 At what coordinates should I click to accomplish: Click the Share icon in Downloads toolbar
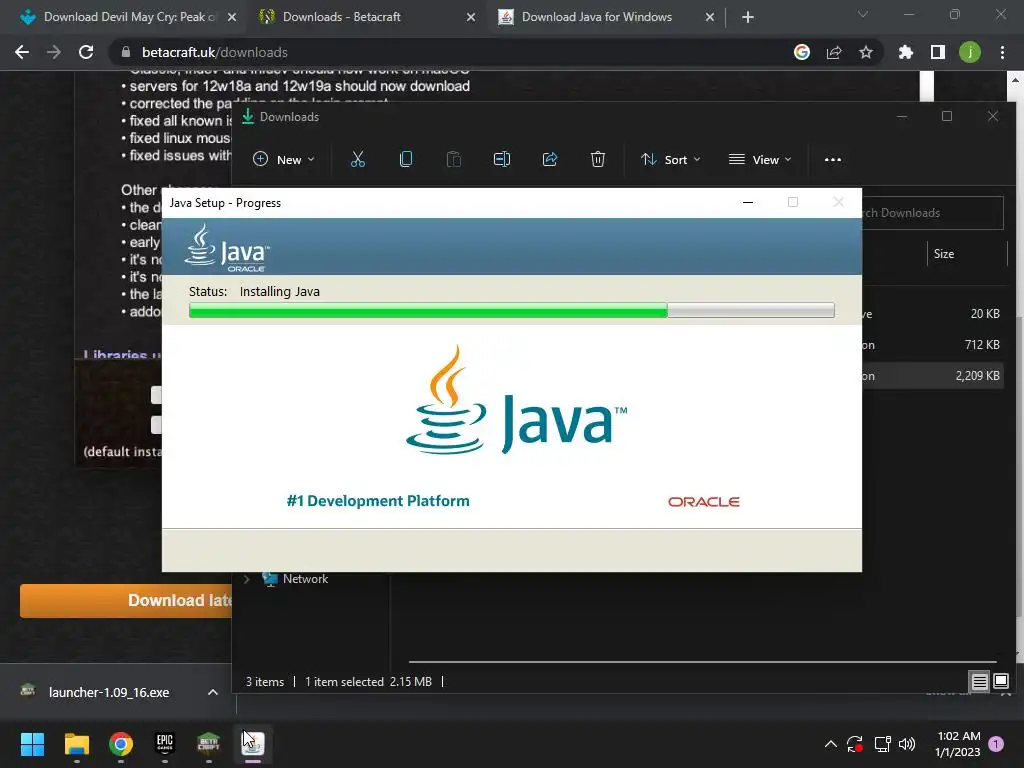(x=550, y=159)
